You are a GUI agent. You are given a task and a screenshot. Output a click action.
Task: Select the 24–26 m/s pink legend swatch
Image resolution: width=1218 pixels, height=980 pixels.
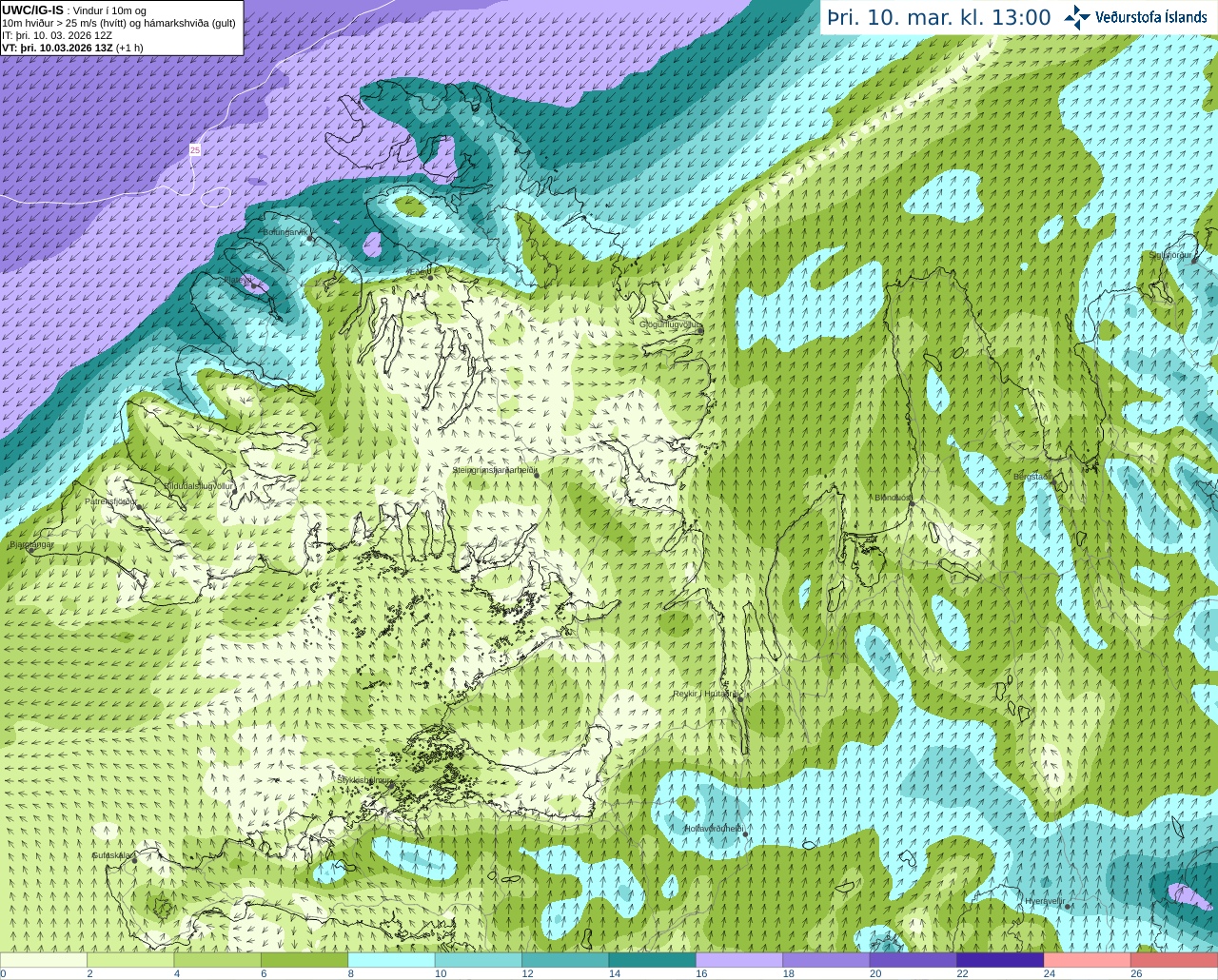pyautogui.click(x=1088, y=960)
